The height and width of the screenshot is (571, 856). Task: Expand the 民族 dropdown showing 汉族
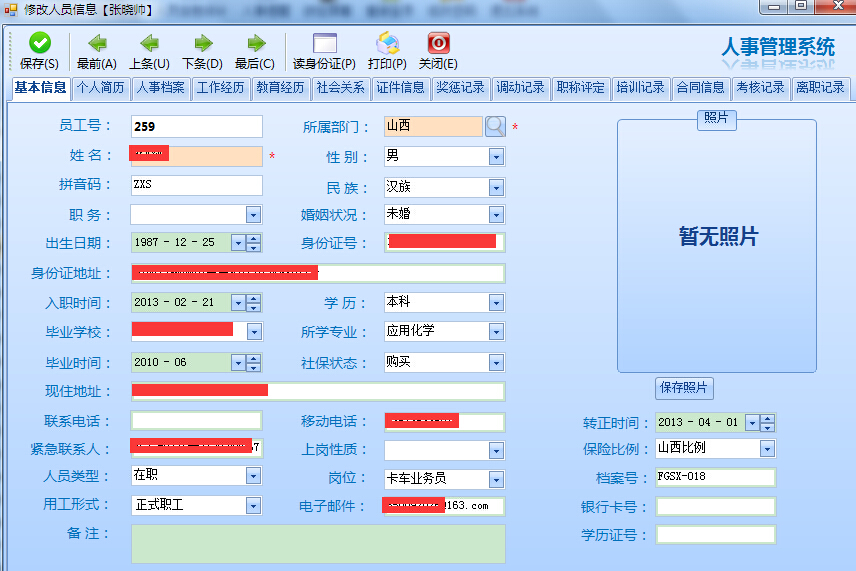(496, 188)
